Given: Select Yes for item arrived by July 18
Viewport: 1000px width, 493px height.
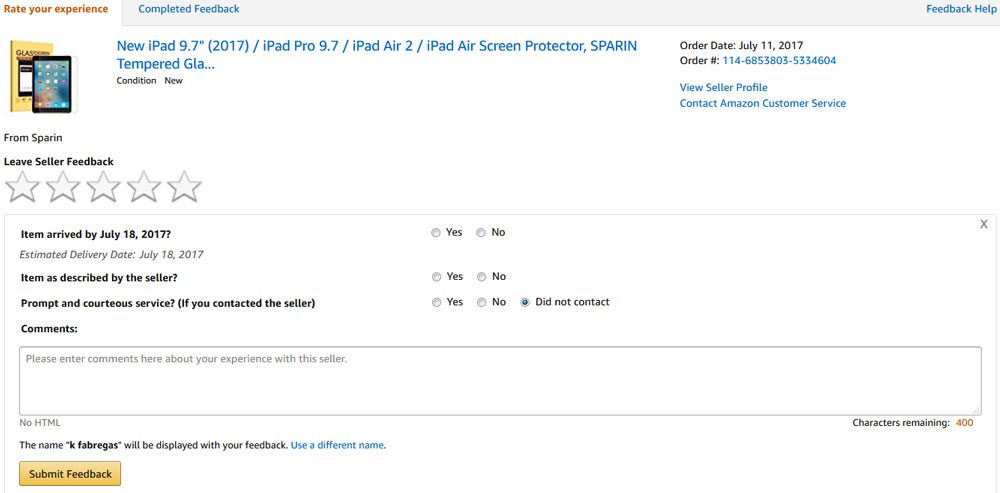Looking at the screenshot, I should (436, 233).
